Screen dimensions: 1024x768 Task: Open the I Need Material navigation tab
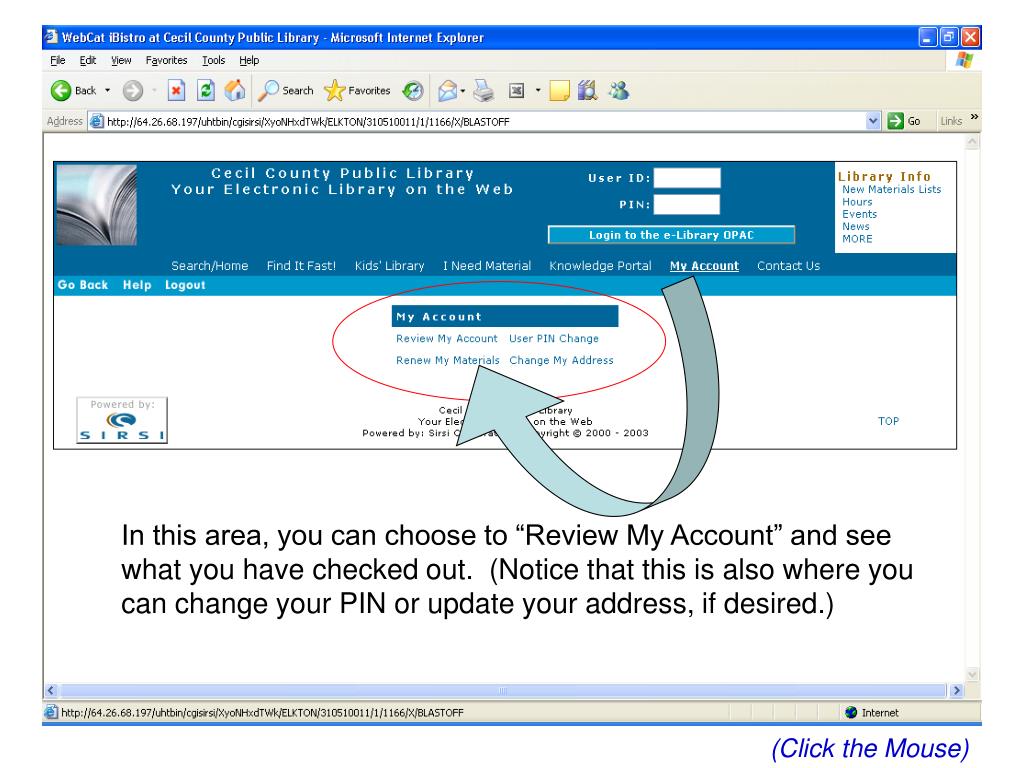point(487,266)
